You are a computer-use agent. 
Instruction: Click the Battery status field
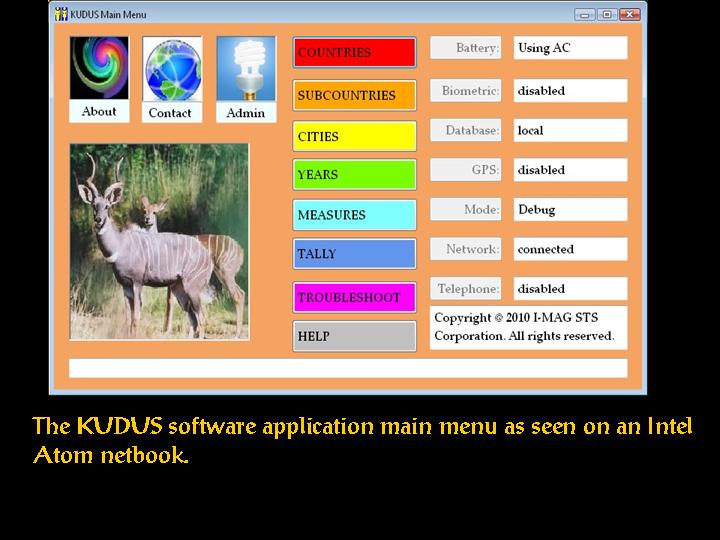[570, 48]
